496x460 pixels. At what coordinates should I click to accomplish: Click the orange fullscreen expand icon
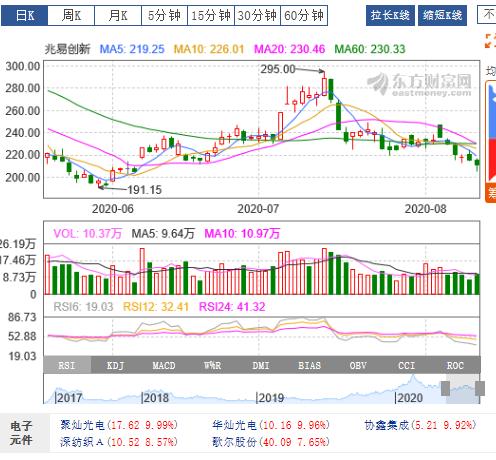tap(490, 41)
